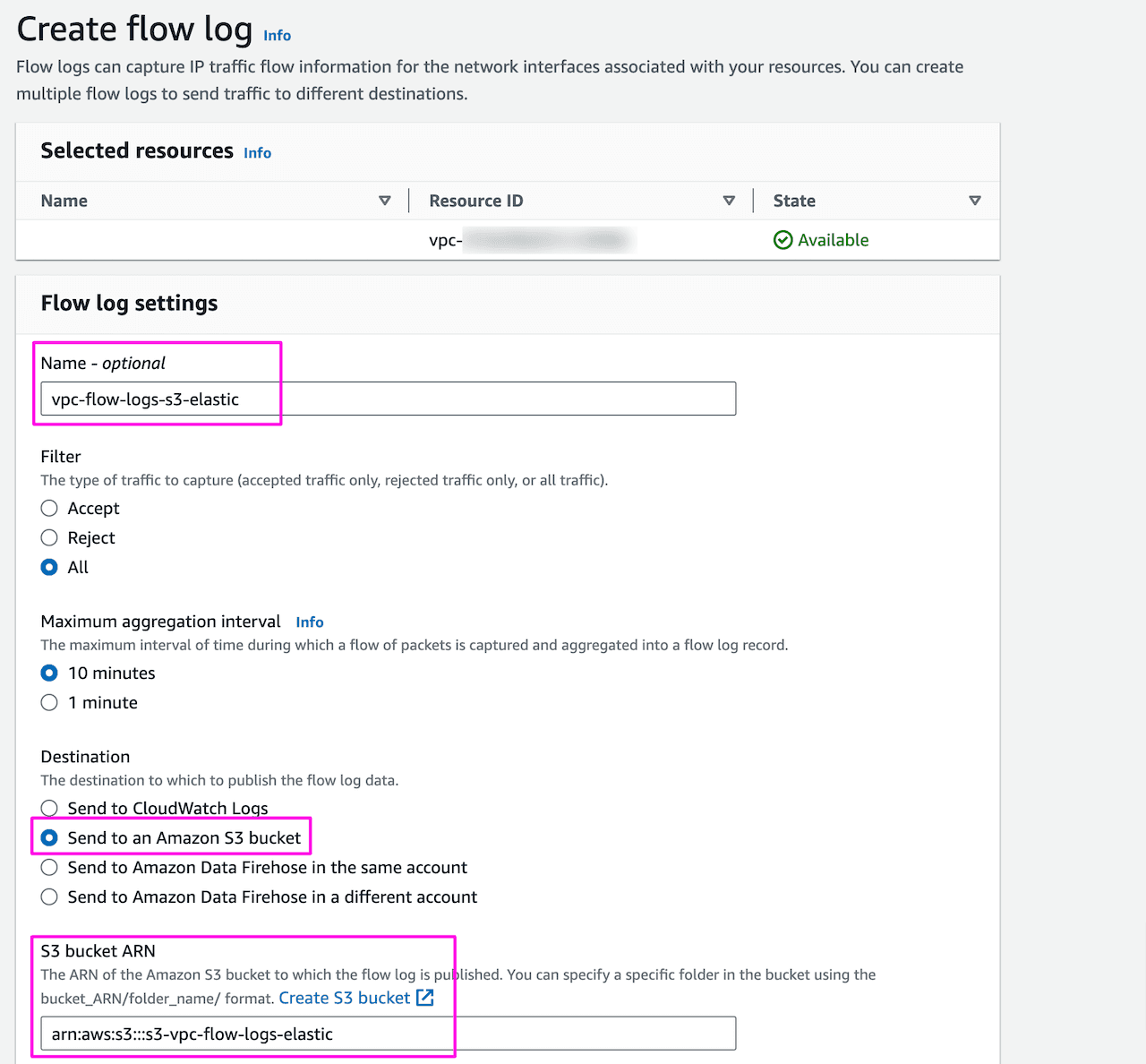
Task: Open the State column sort dropdown
Action: click(976, 200)
